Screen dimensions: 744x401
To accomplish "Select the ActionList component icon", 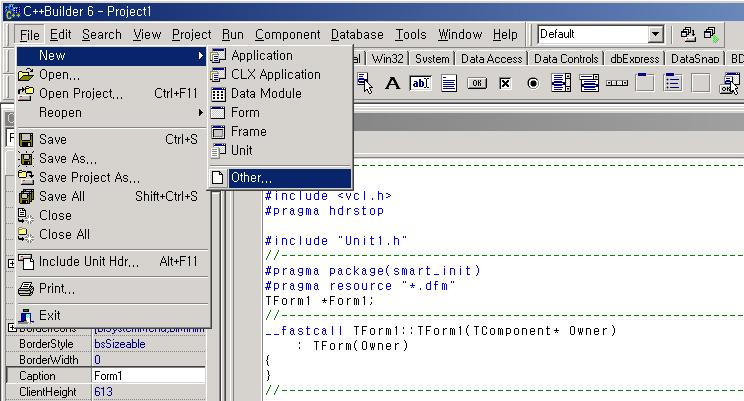I will (x=729, y=83).
